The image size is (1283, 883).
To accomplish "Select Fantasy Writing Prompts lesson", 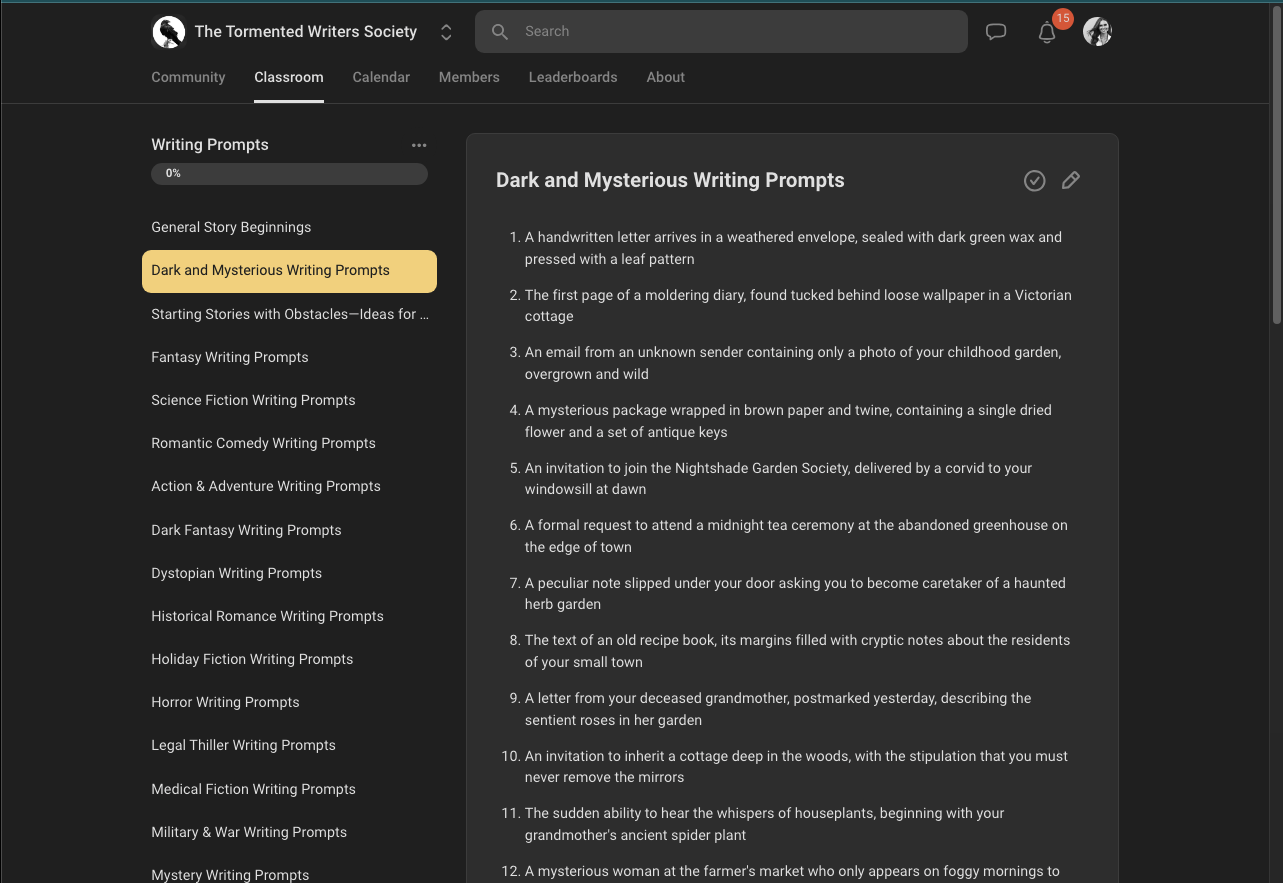I will [x=230, y=357].
